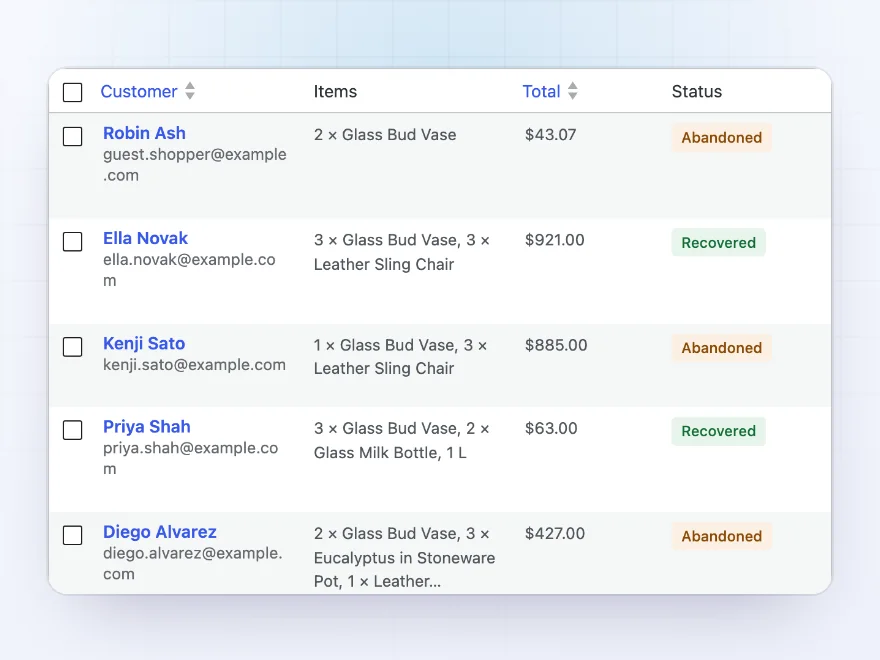View Kenji Sato's customer details
880x660 pixels.
coord(144,343)
